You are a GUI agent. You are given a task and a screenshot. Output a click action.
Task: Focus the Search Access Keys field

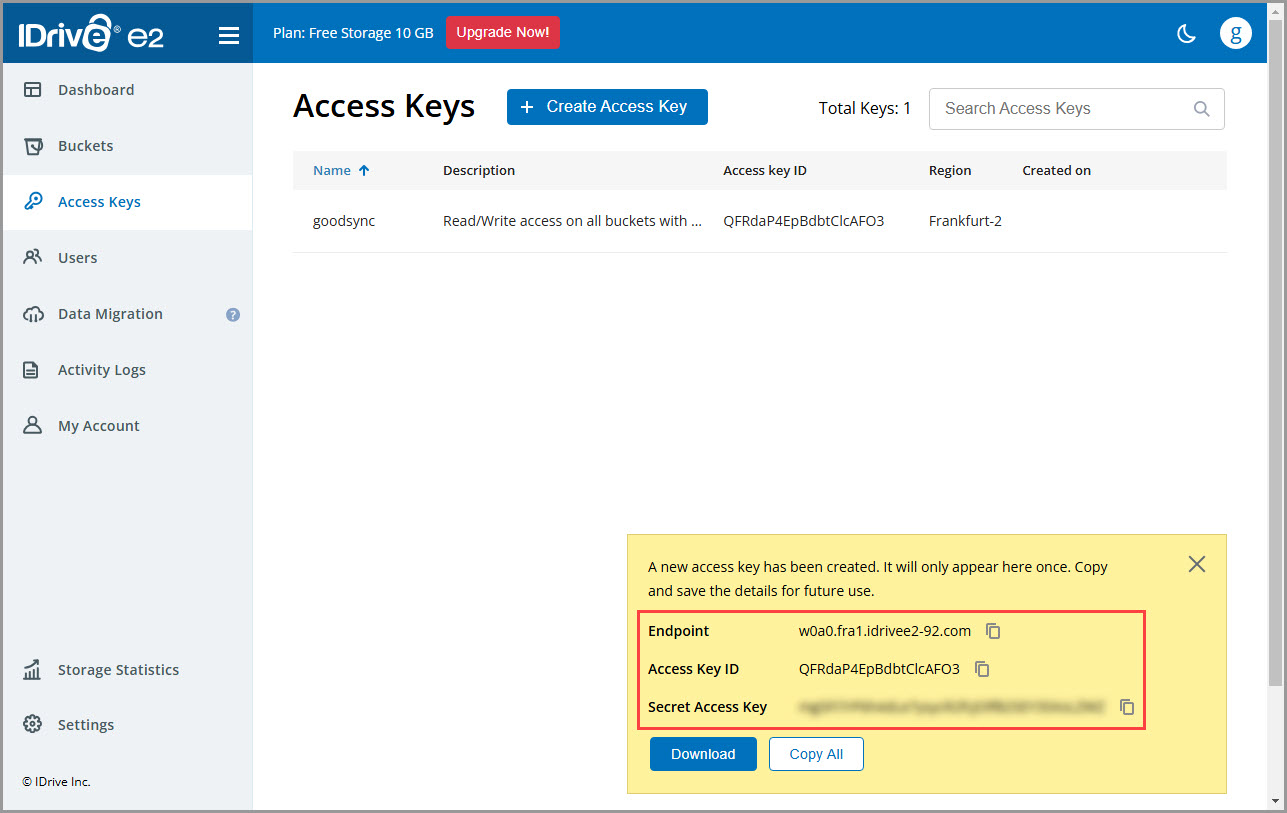[x=1076, y=109]
